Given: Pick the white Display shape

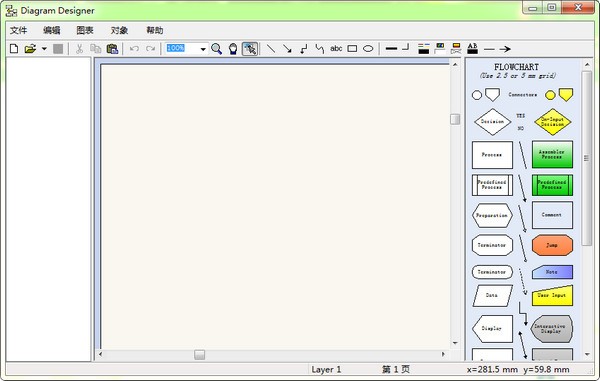Looking at the screenshot, I should click(492, 329).
